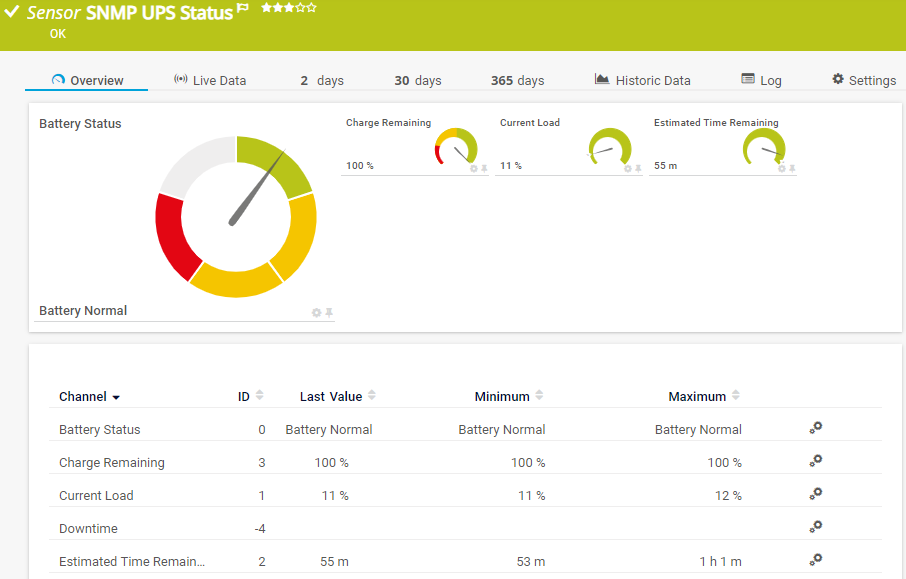Click gear icon on Charge Remaining gauge
The image size is (906, 579).
pos(474,169)
